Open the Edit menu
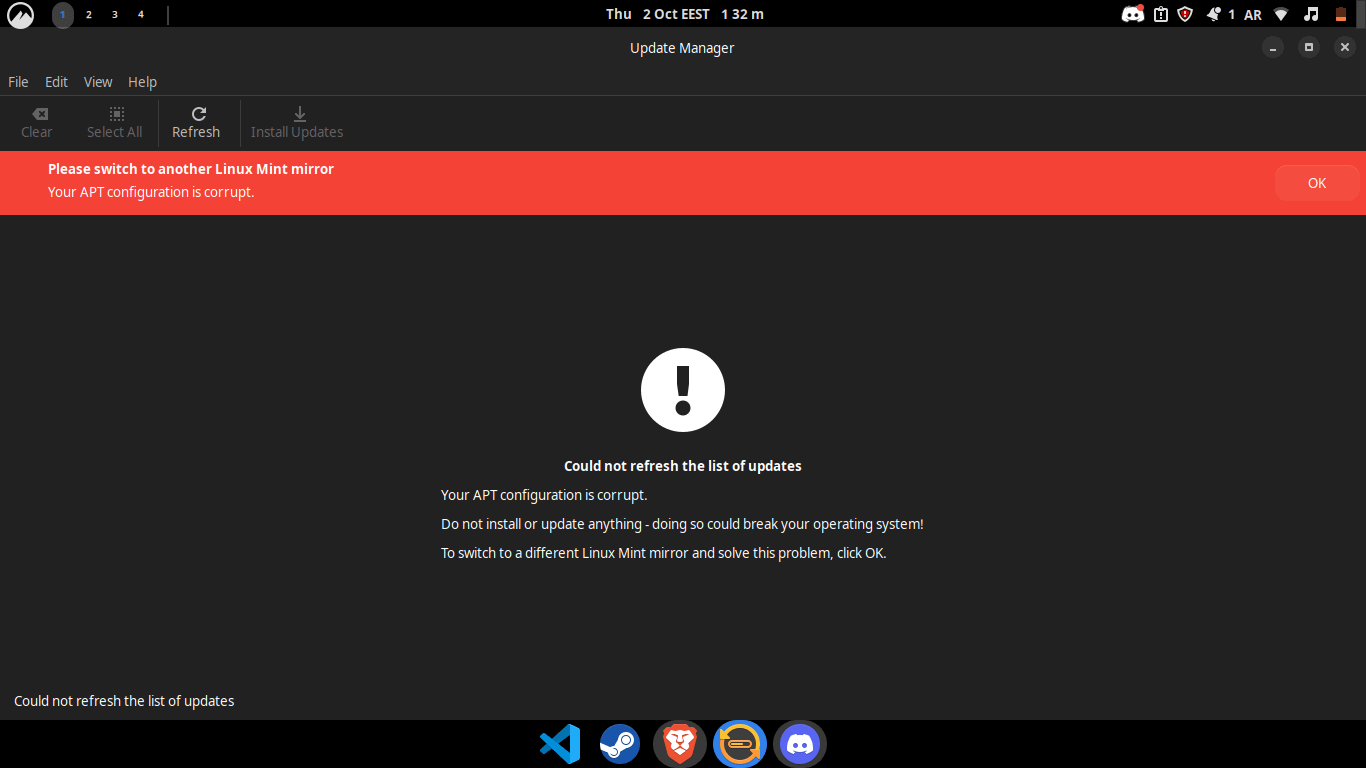 point(56,82)
